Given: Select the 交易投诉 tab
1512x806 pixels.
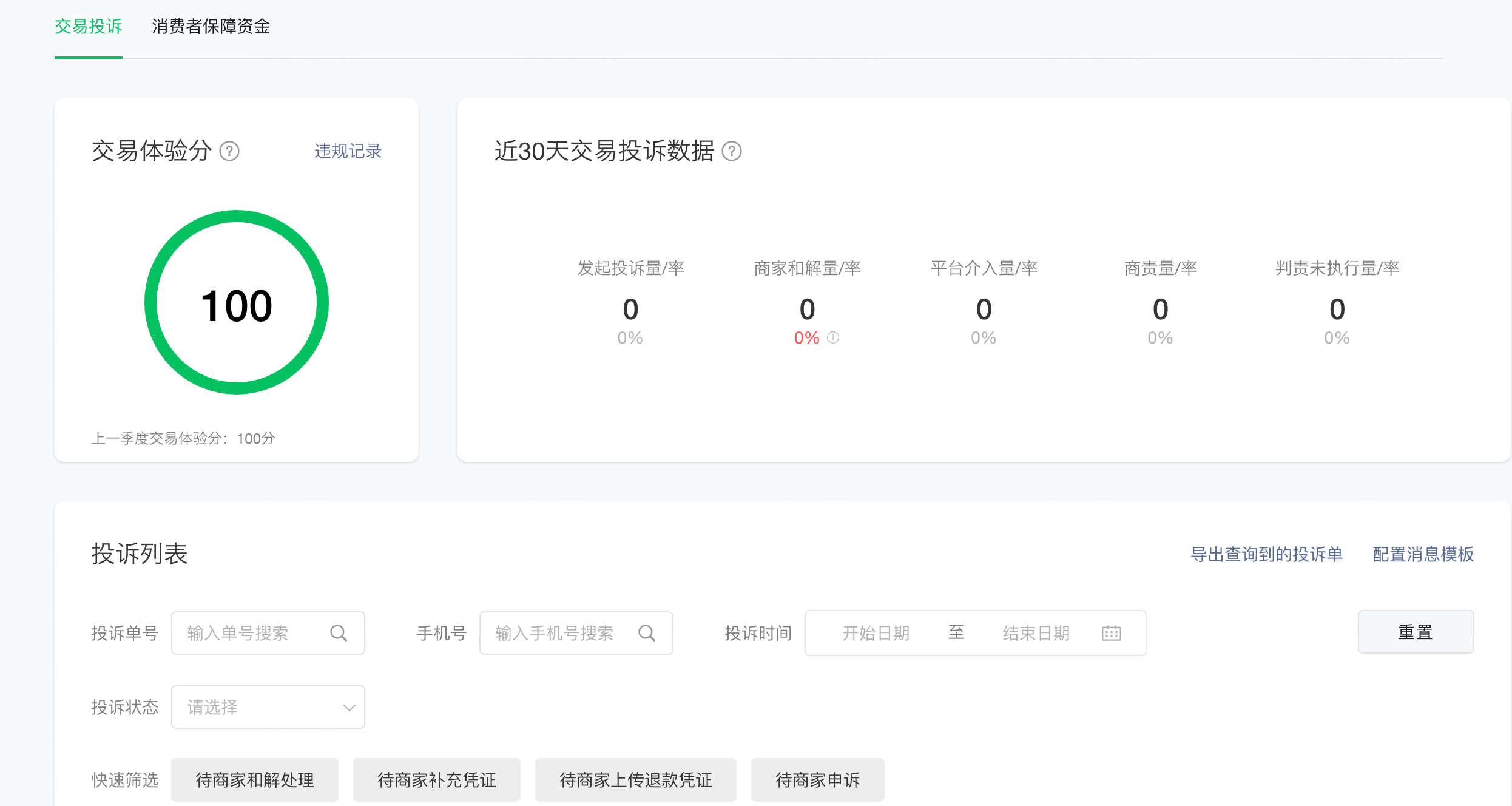Looking at the screenshot, I should [x=89, y=27].
